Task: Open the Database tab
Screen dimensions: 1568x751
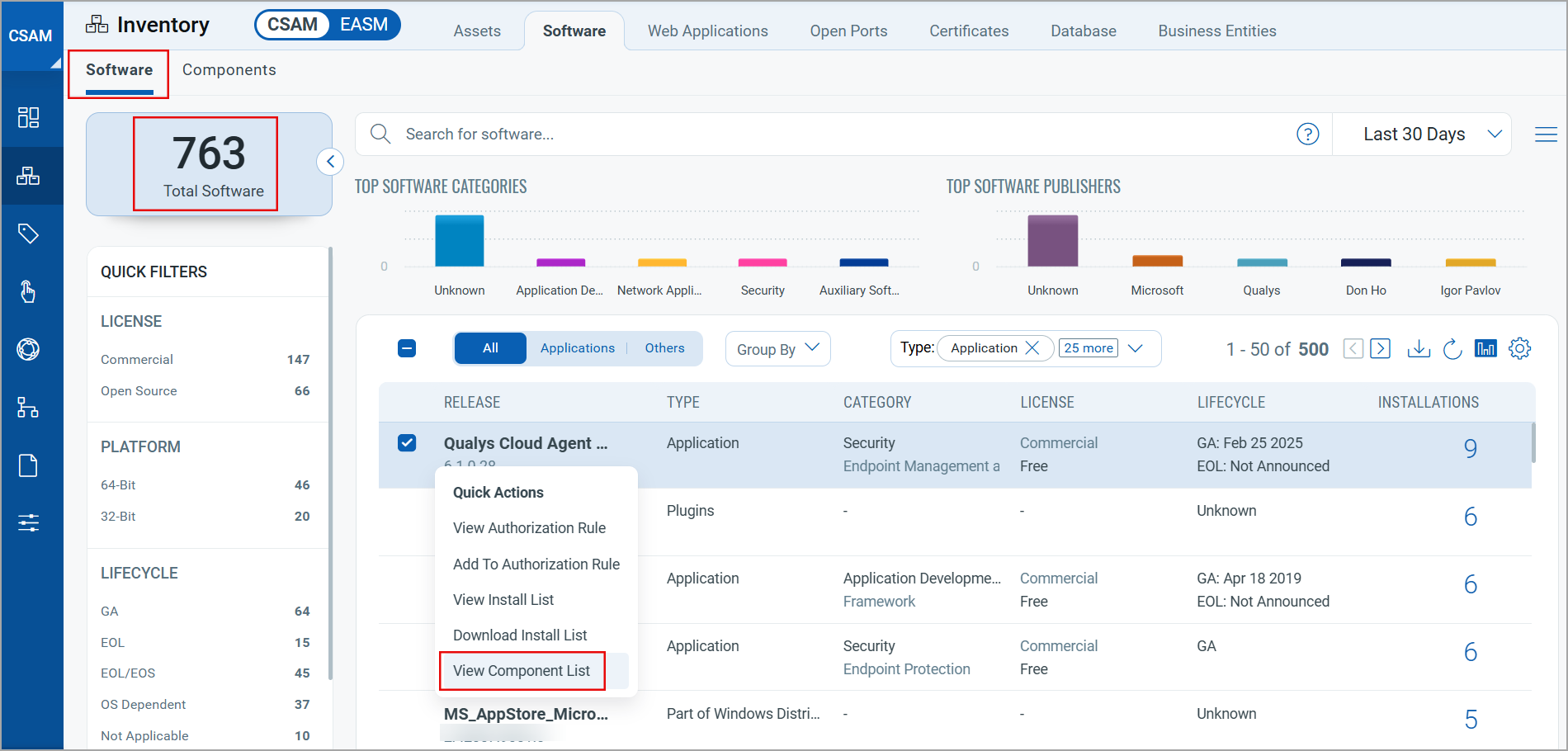Action: [x=1083, y=31]
